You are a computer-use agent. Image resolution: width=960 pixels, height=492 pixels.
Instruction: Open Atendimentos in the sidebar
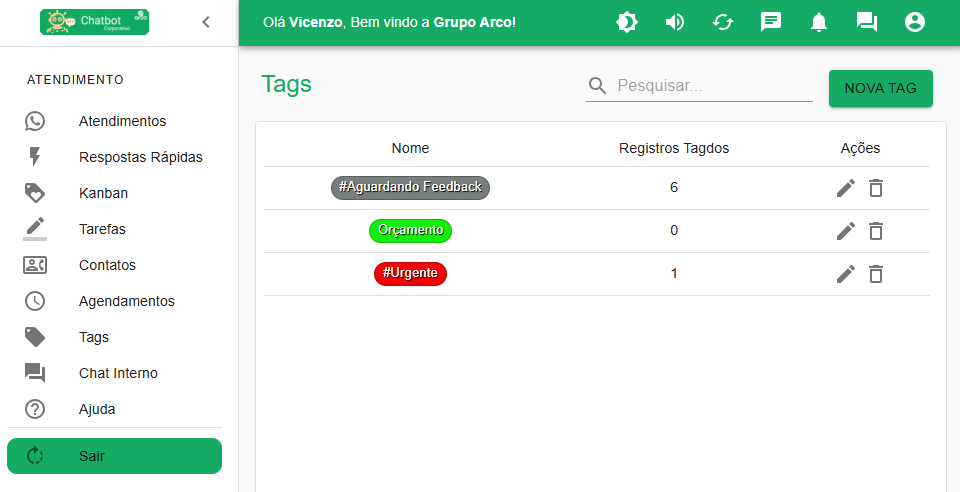click(x=122, y=121)
